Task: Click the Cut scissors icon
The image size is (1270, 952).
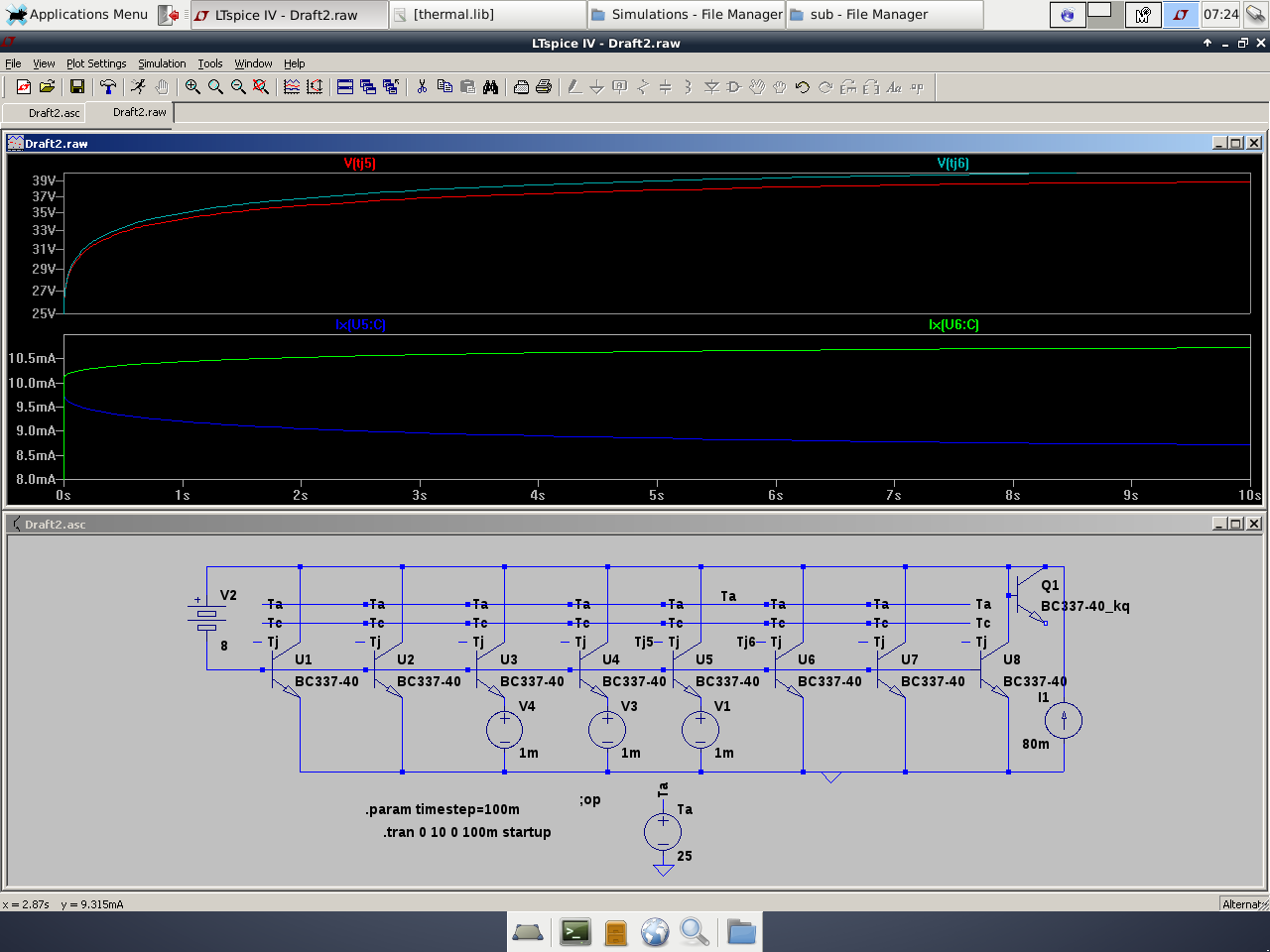Action: (x=422, y=87)
